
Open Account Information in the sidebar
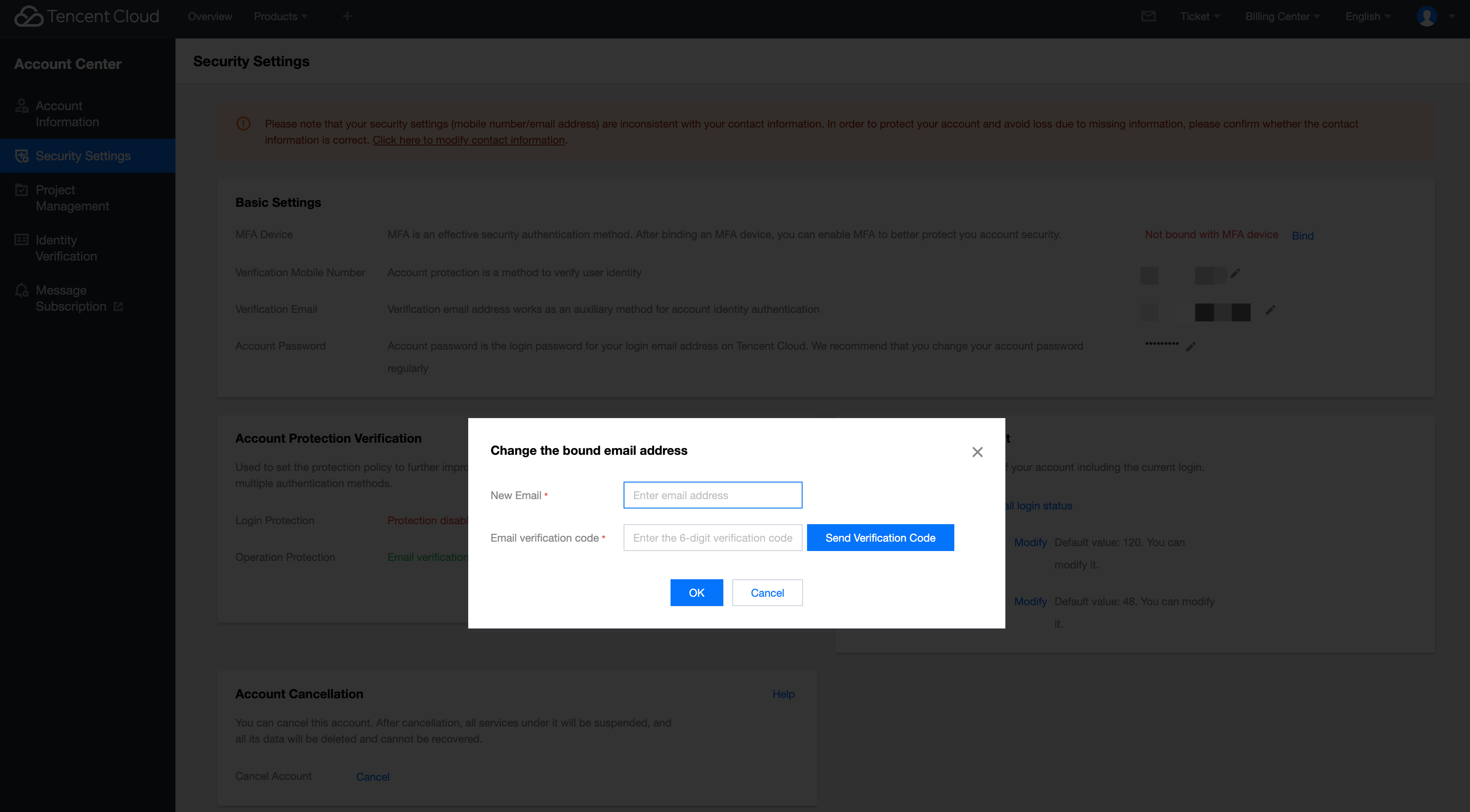point(88,114)
